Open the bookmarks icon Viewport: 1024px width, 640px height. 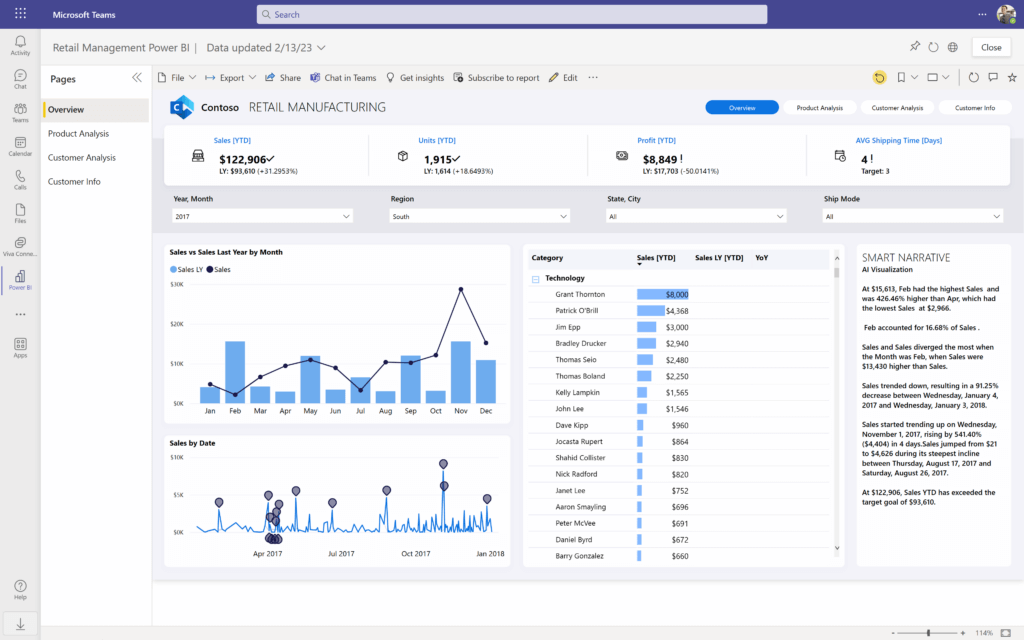click(x=901, y=78)
